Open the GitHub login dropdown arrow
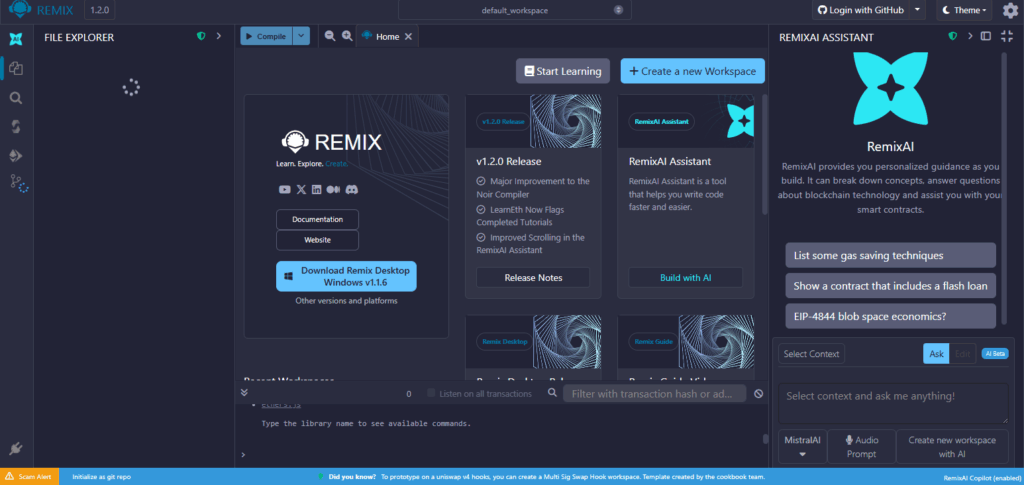The width and height of the screenshot is (1024, 485). (918, 10)
